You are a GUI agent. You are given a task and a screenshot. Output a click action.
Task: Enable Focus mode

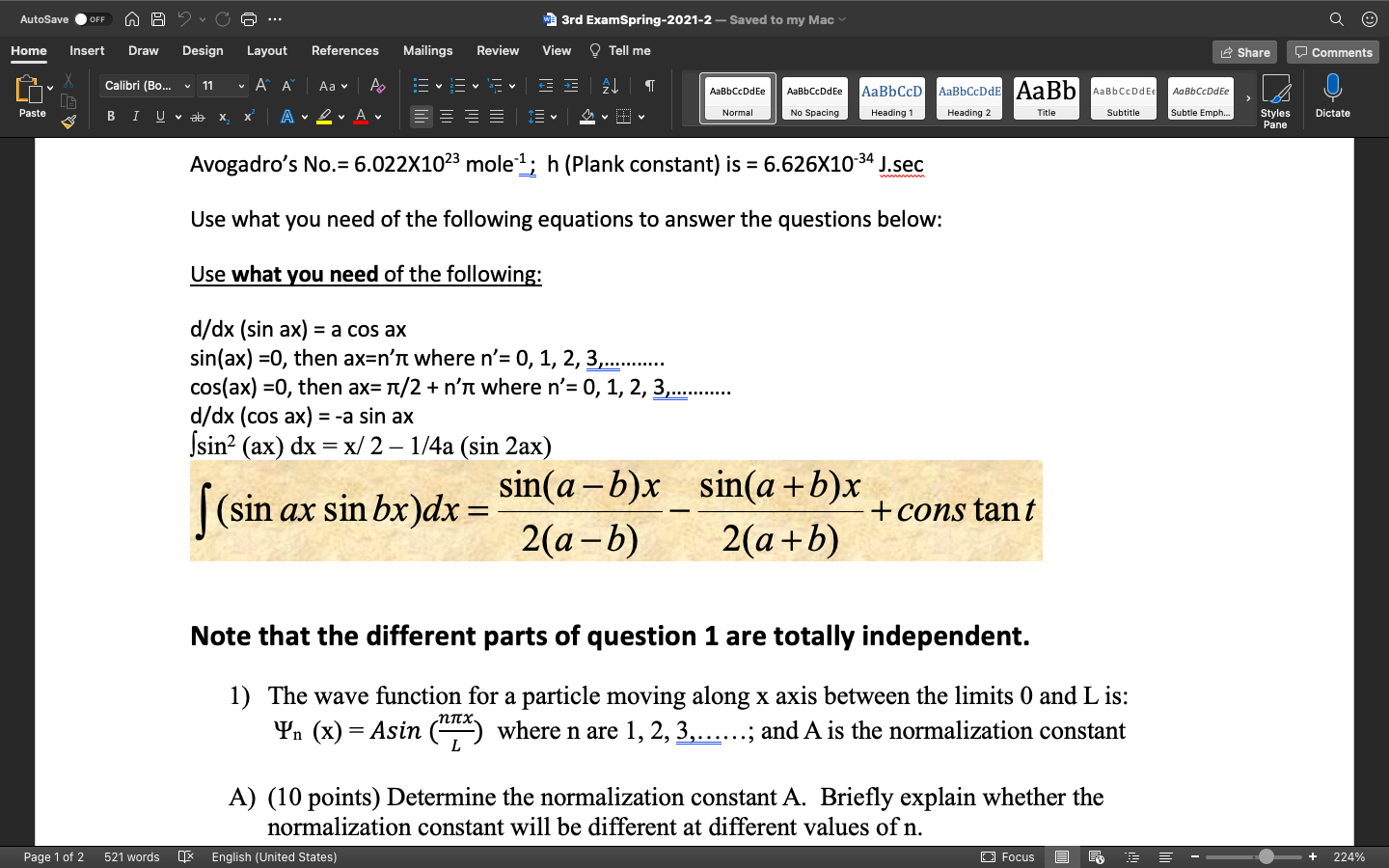point(1011,856)
